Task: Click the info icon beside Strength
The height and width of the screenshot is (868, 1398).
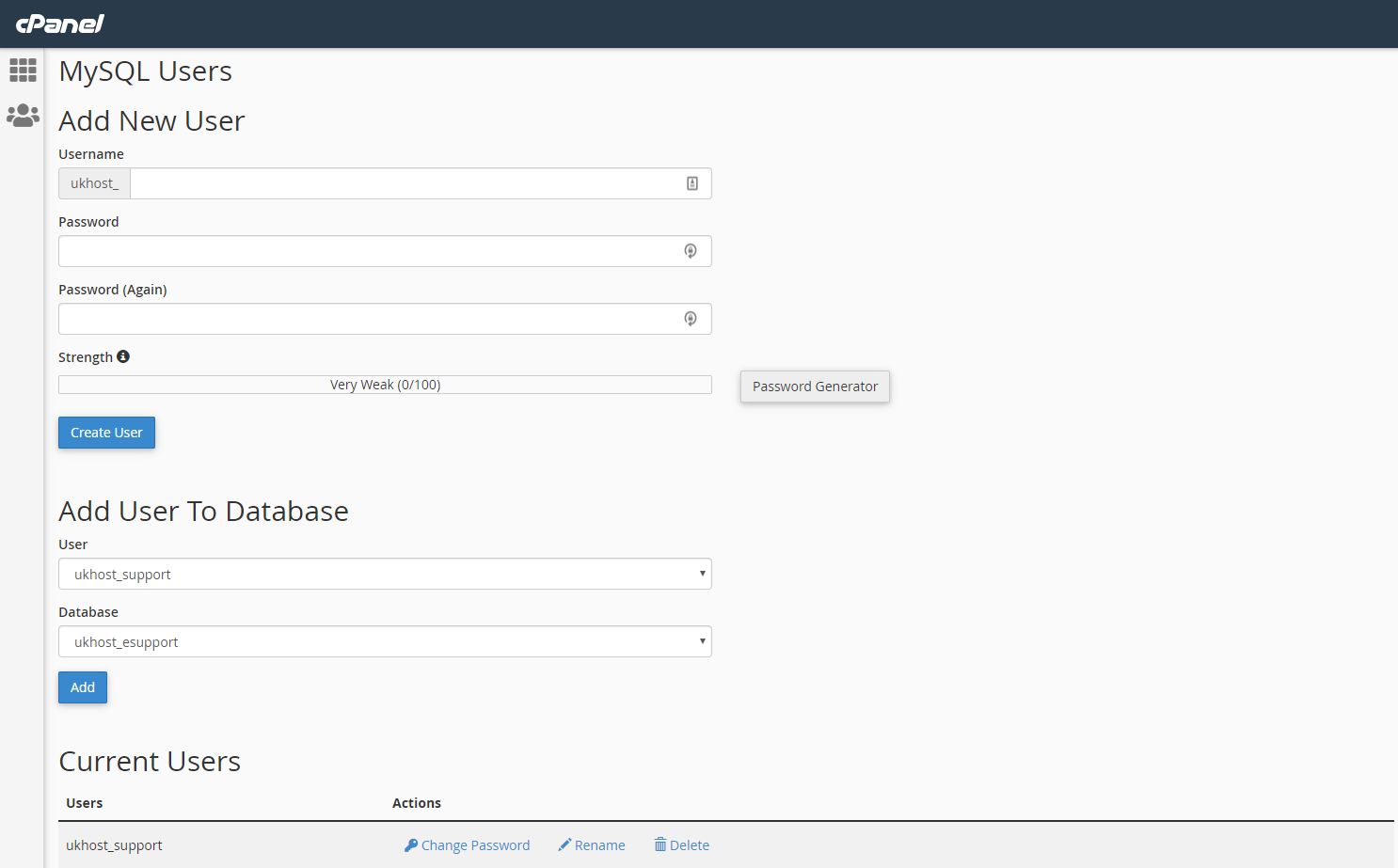Action: [123, 355]
